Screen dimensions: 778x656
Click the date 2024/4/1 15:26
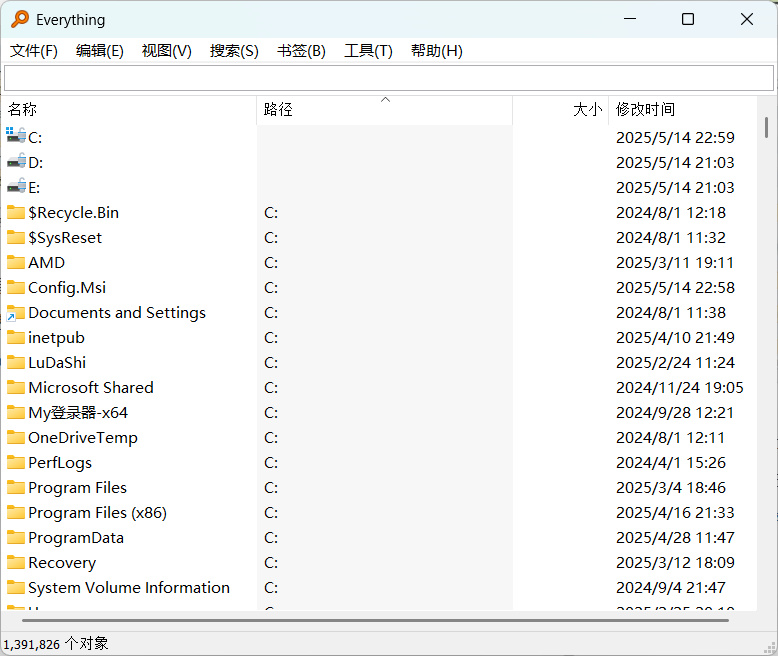click(671, 462)
